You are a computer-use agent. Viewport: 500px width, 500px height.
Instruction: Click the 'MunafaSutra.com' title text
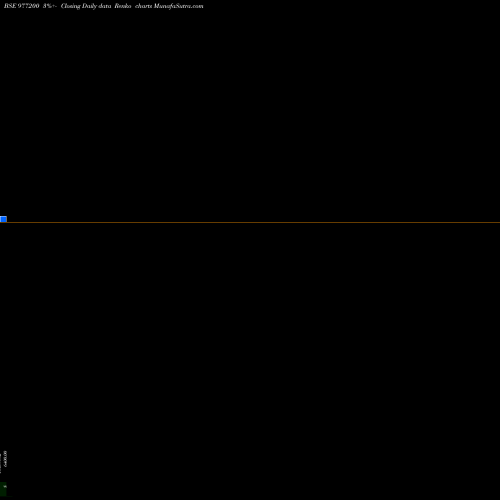[x=178, y=6]
